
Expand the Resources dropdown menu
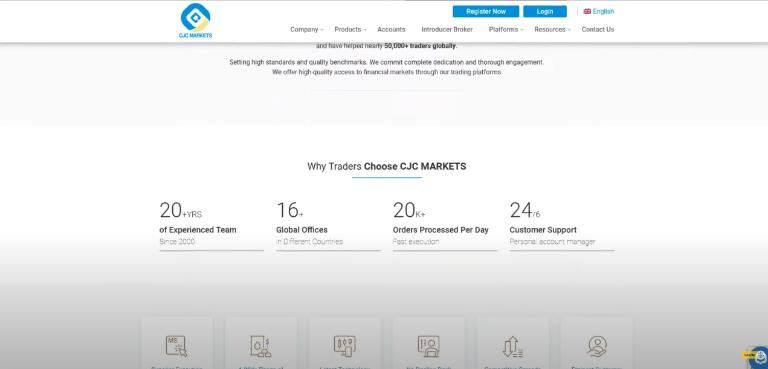click(x=552, y=29)
